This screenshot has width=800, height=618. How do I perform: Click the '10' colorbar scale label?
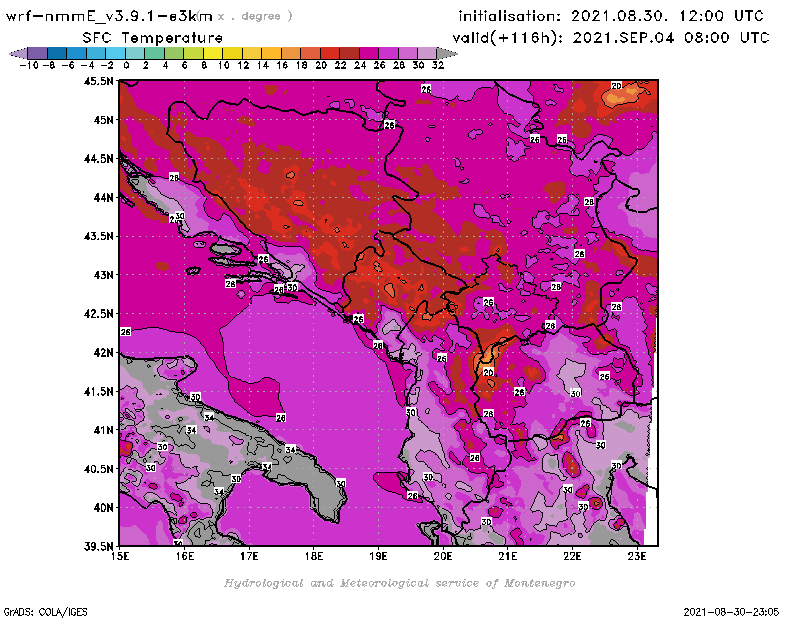tap(223, 65)
